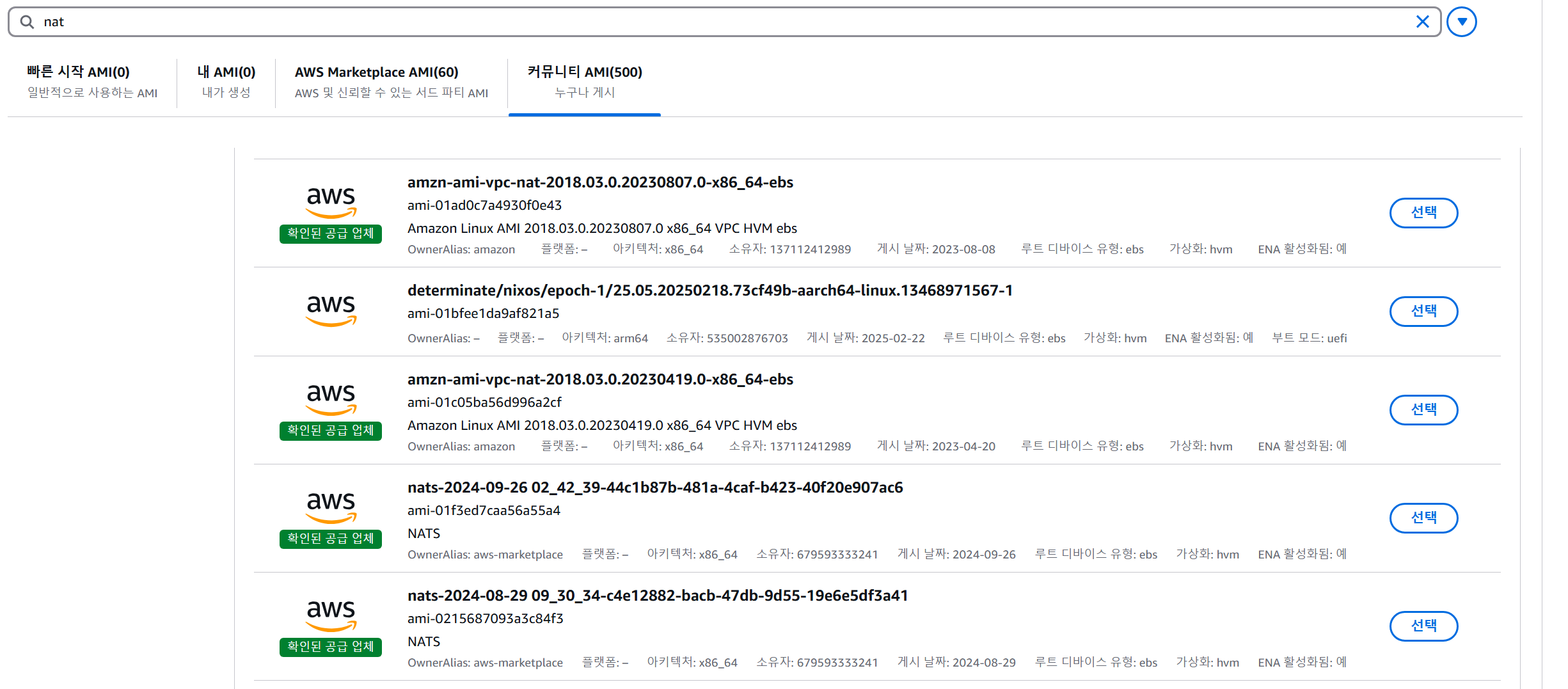
Task: Click owner ID 535002876703
Action: click(x=727, y=338)
